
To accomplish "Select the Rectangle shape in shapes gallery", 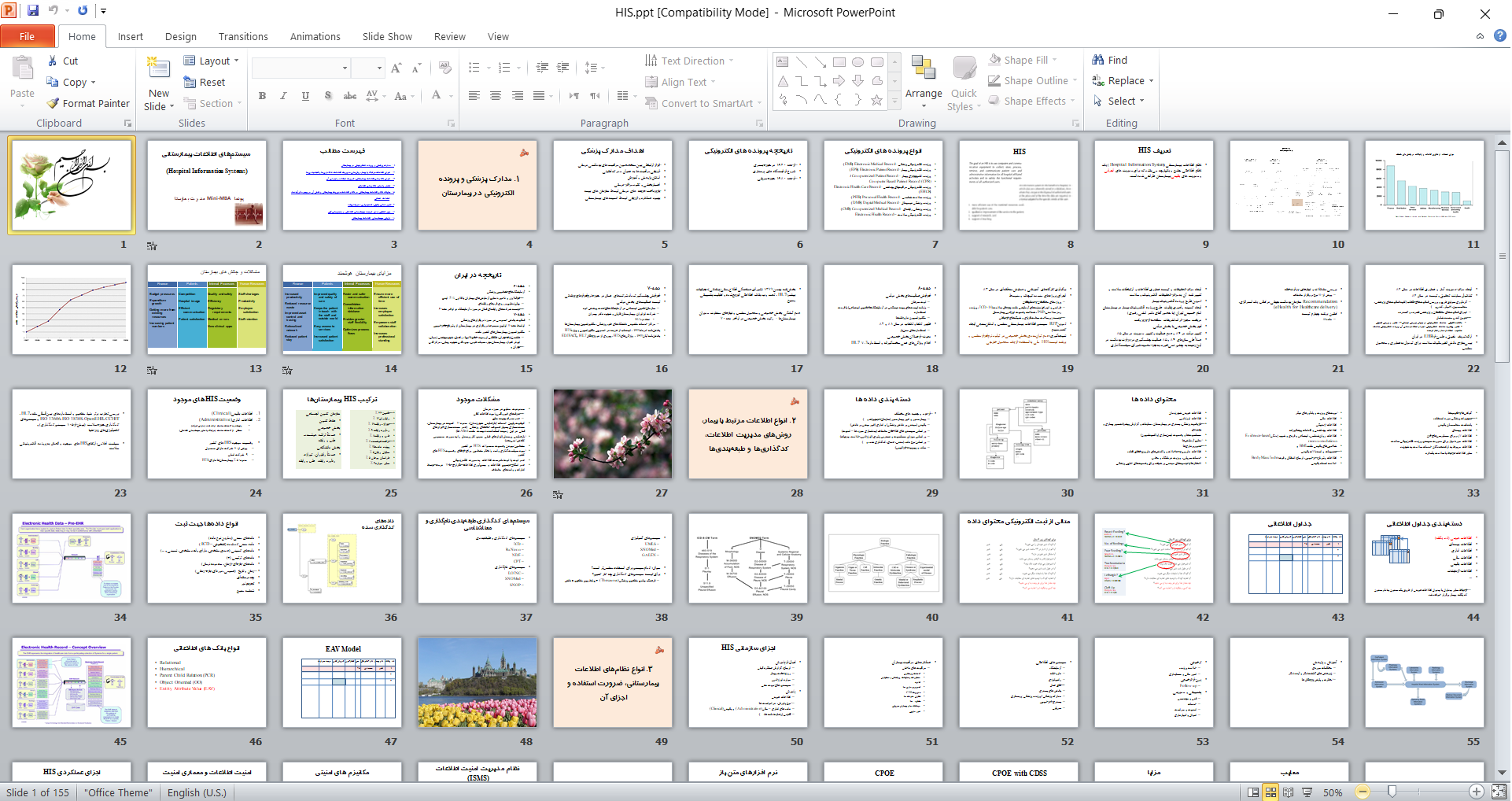I will [839, 62].
